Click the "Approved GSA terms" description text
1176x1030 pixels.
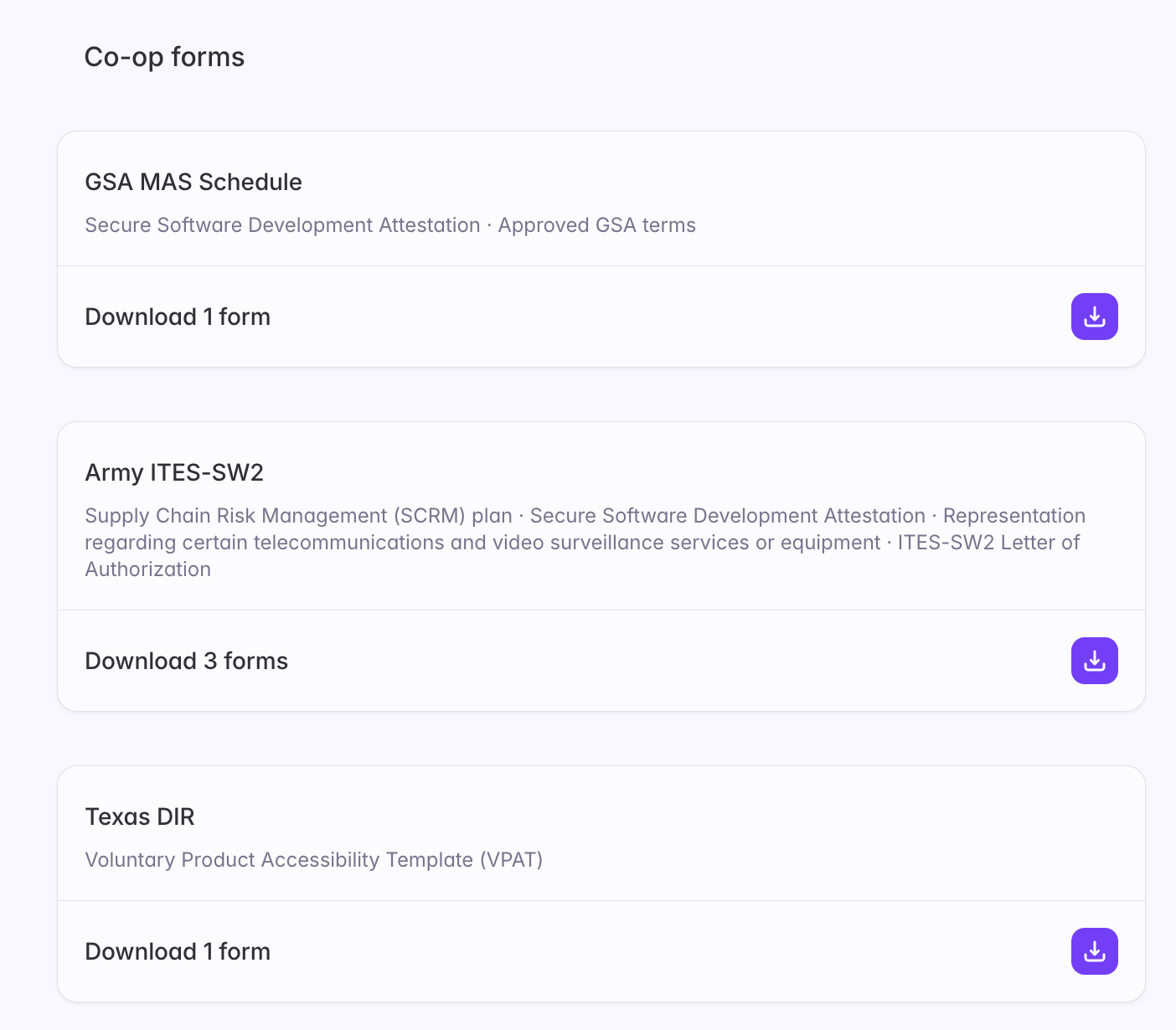coord(597,225)
